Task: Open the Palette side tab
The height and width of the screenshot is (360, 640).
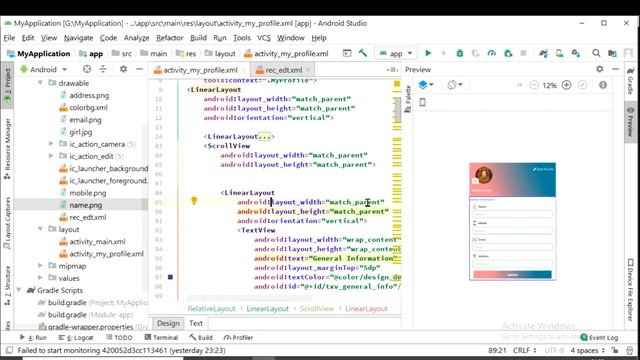Action: [407, 99]
